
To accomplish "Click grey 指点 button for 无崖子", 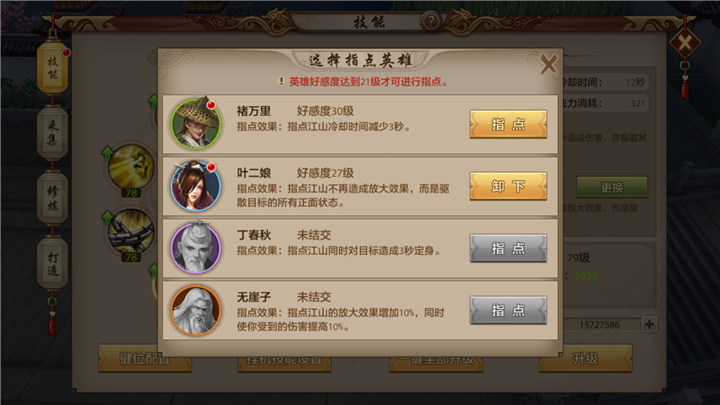I will pos(508,310).
